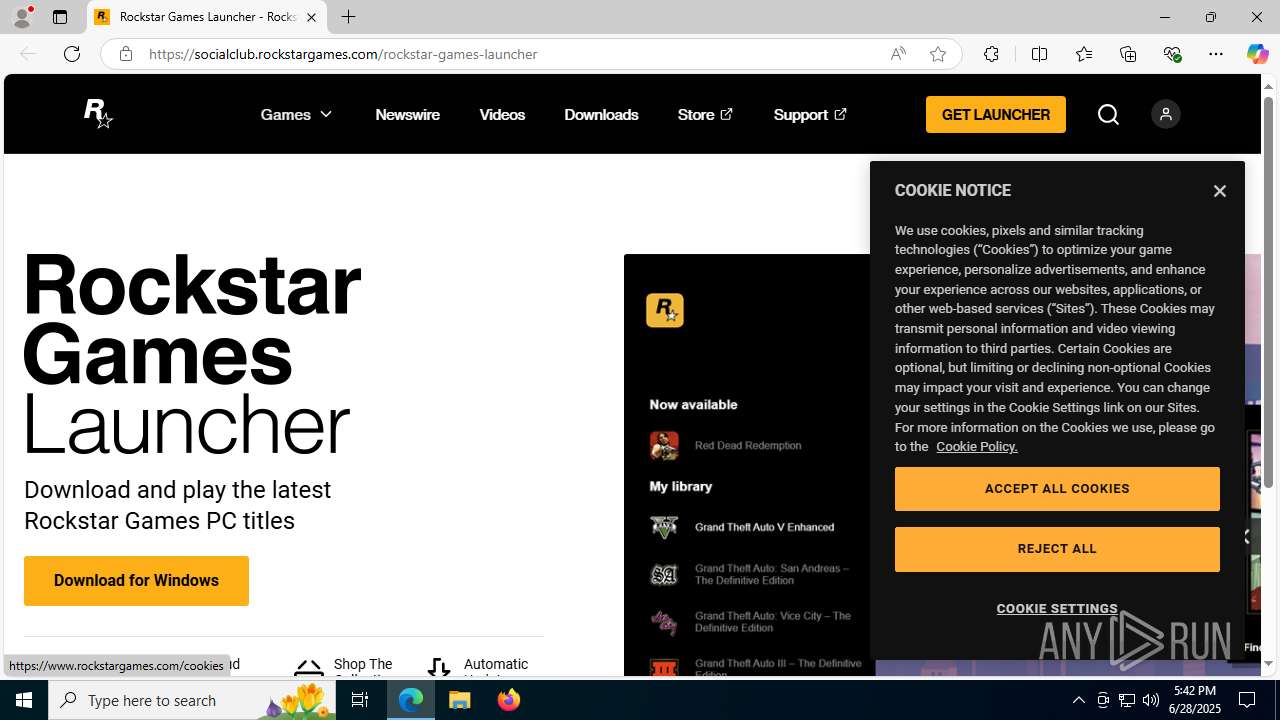Open the site search magnifier icon
The height and width of the screenshot is (720, 1280).
click(1108, 114)
